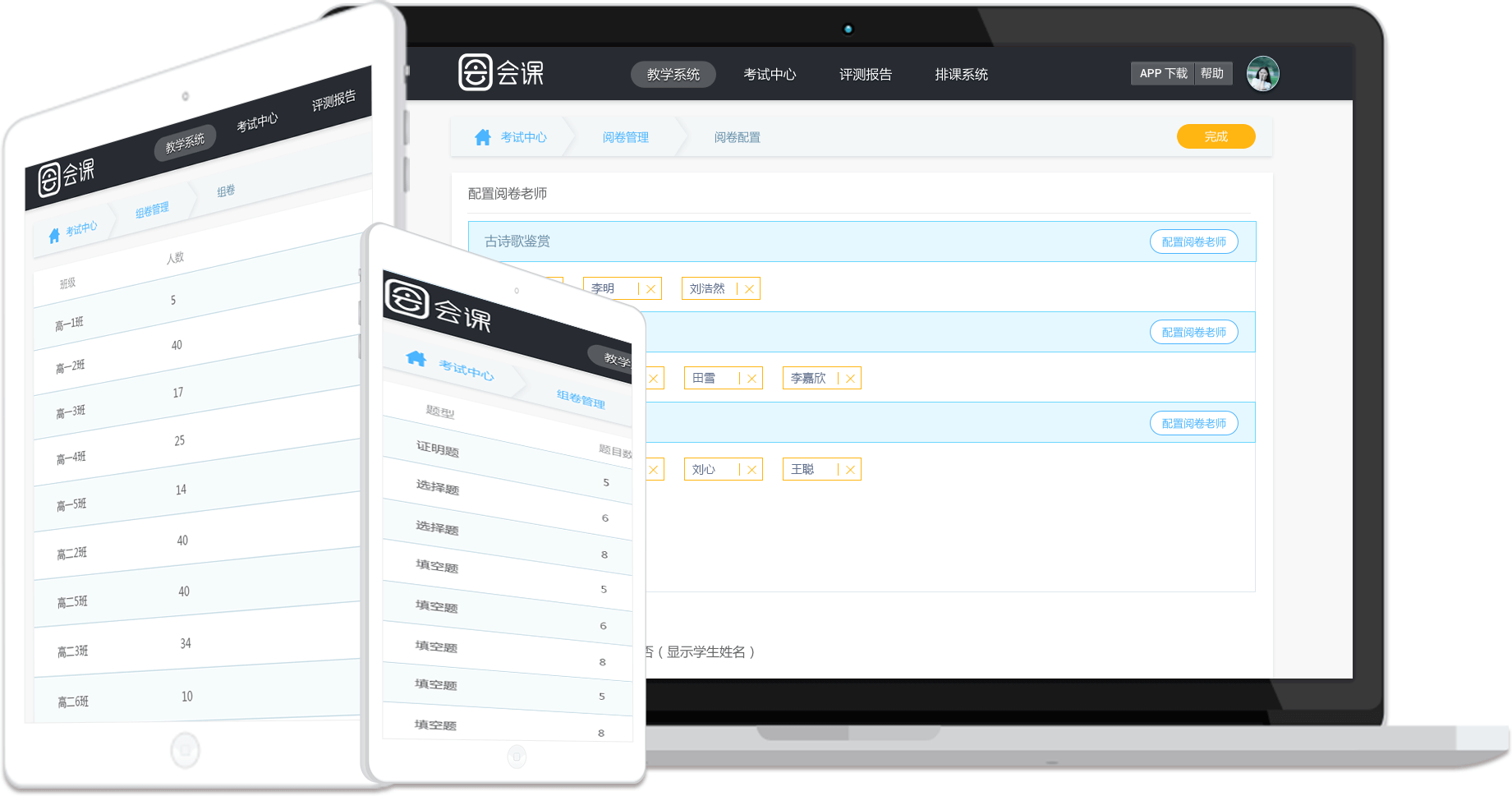This screenshot has height=796, width=1512.
Task: Click 配置阅卷老师 button for the section with 王聪
Action: (1194, 423)
